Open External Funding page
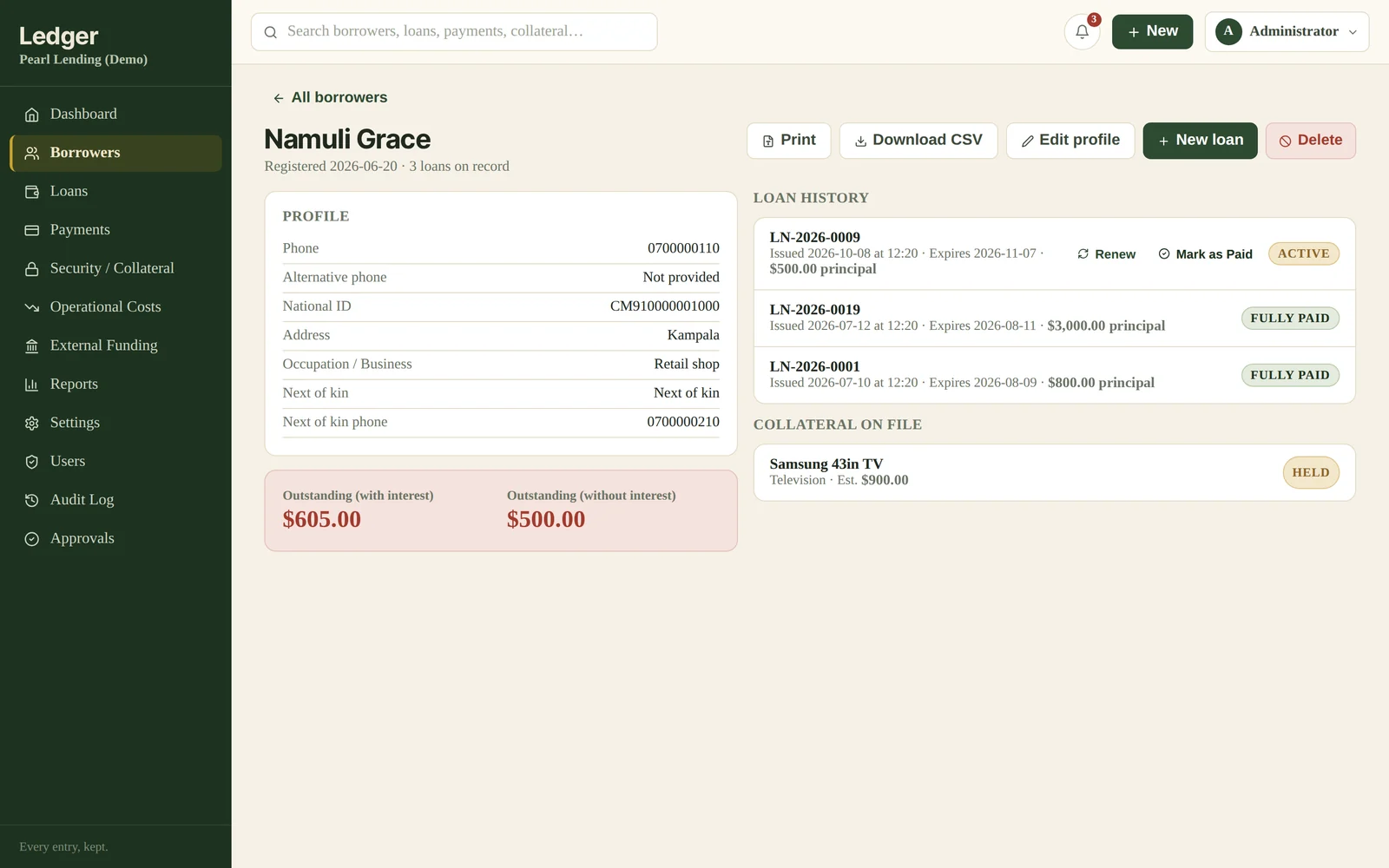The height and width of the screenshot is (868, 1389). pos(115,345)
